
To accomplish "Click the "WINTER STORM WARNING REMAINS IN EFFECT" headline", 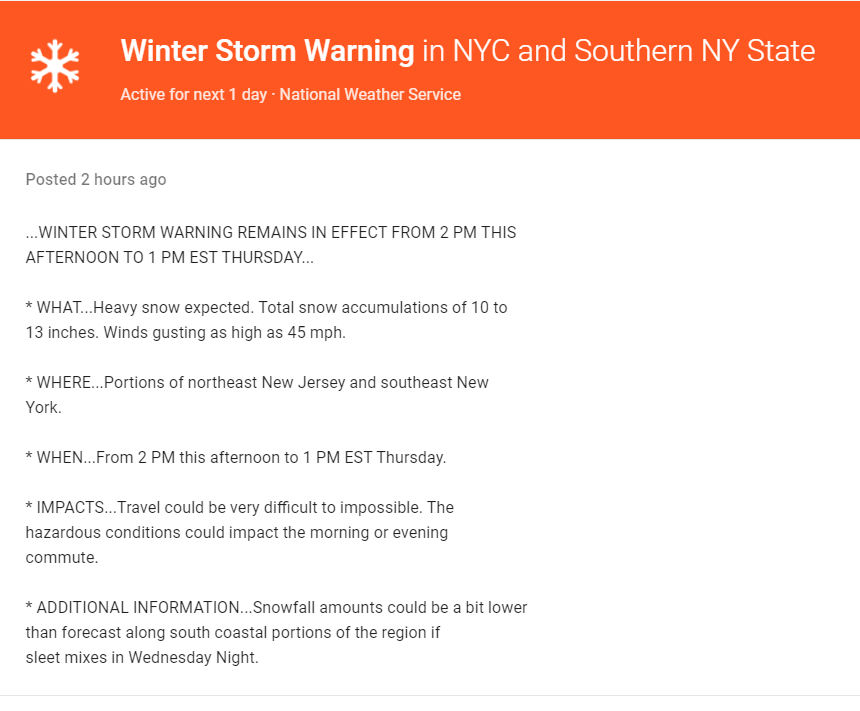I will (x=200, y=232).
